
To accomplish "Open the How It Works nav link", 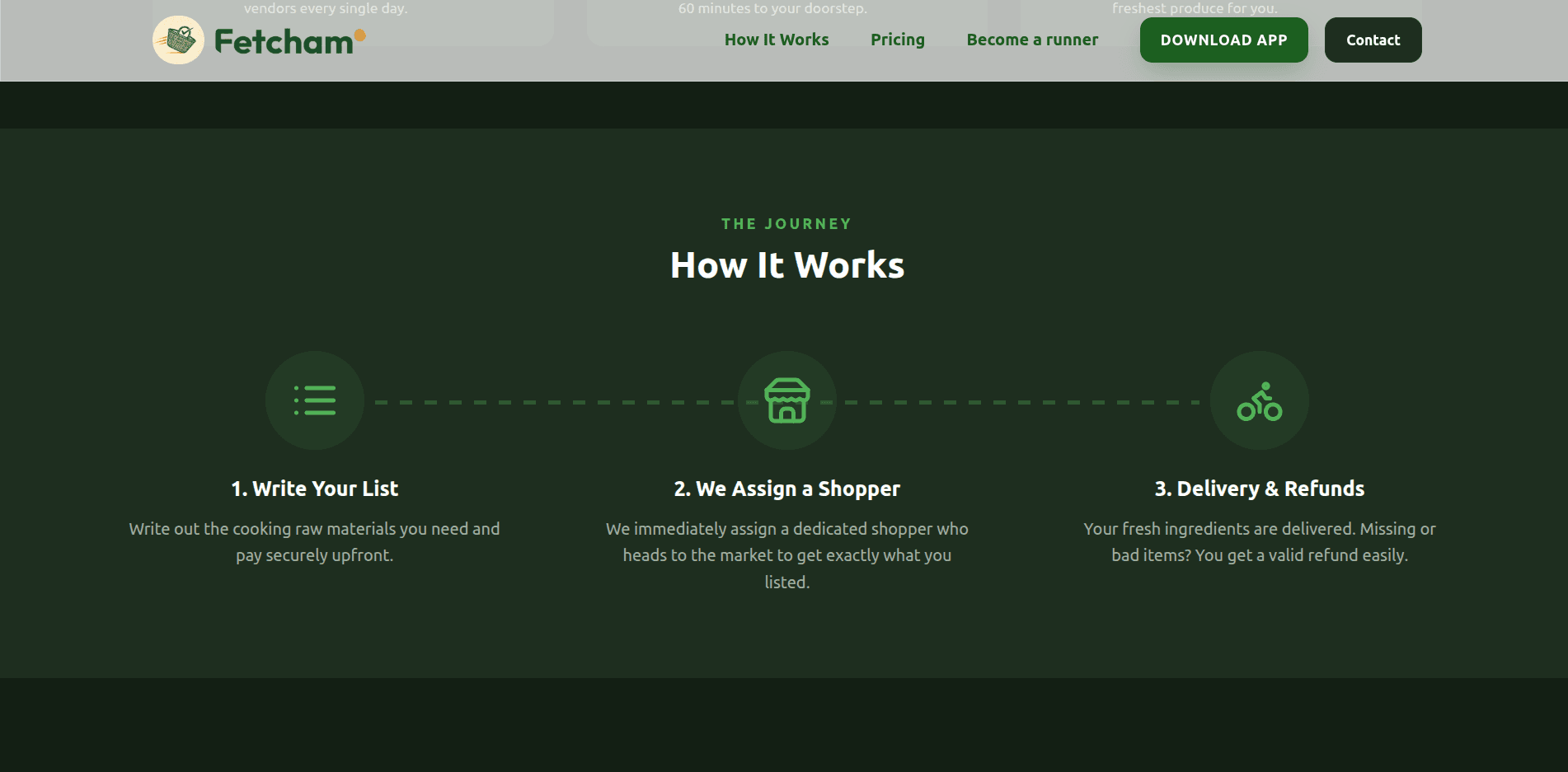I will 777,40.
